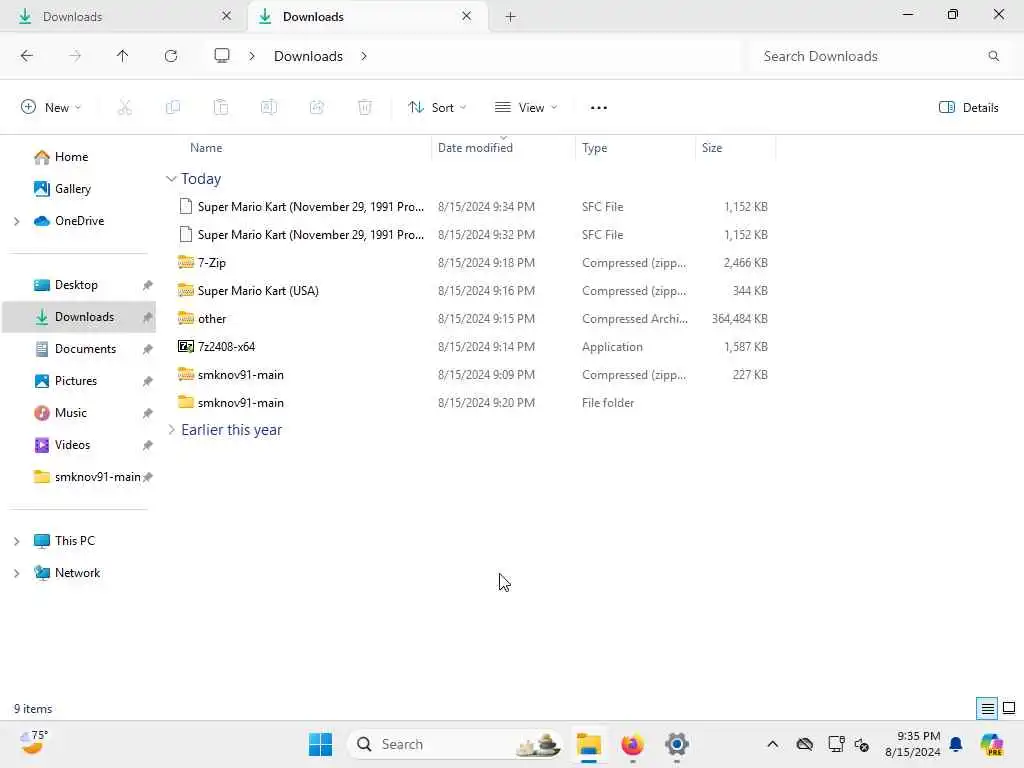The width and height of the screenshot is (1024, 768).
Task: Refresh the Downloads folder view
Action: tap(171, 56)
